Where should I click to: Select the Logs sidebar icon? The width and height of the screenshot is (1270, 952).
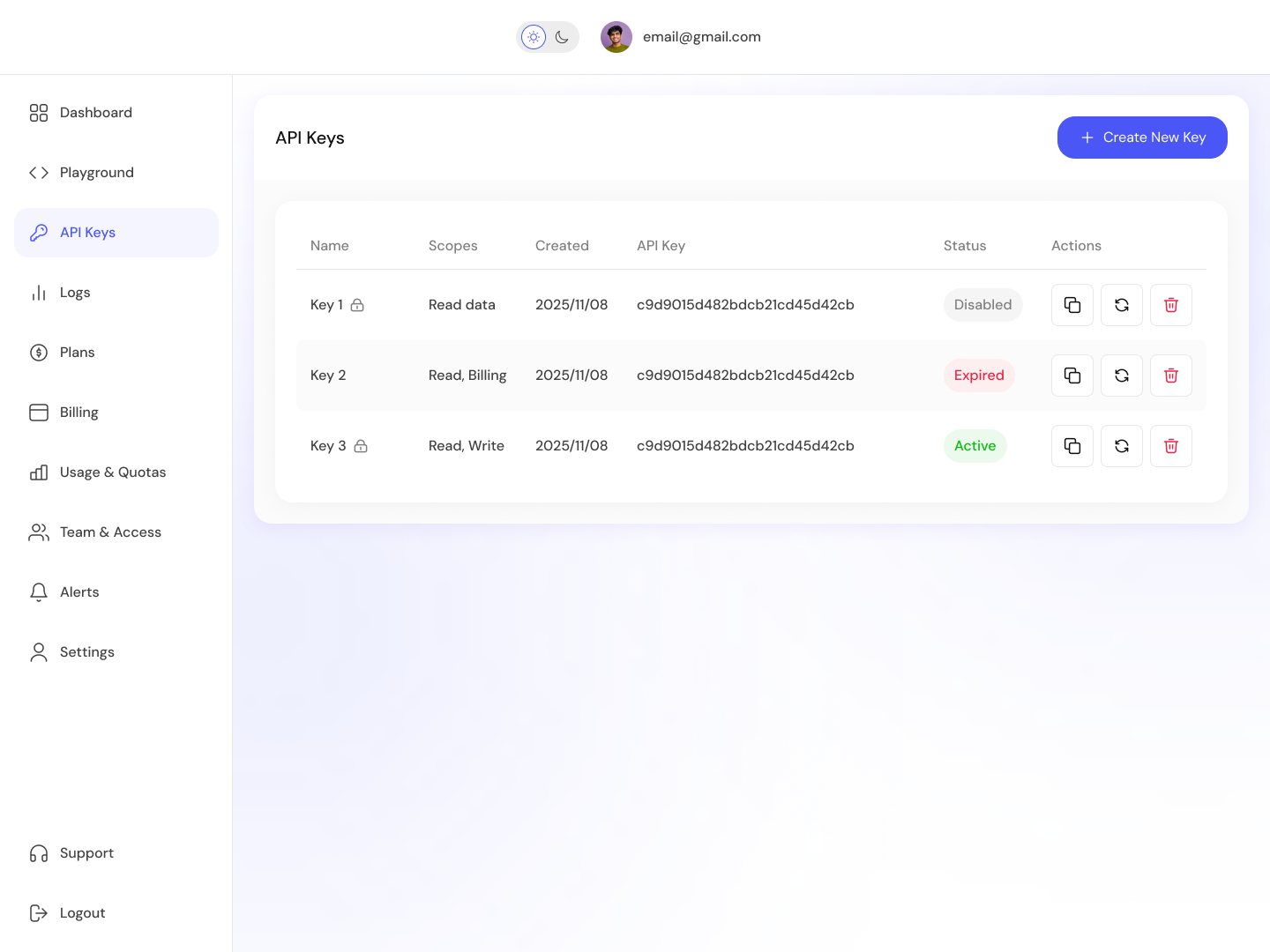coord(38,292)
